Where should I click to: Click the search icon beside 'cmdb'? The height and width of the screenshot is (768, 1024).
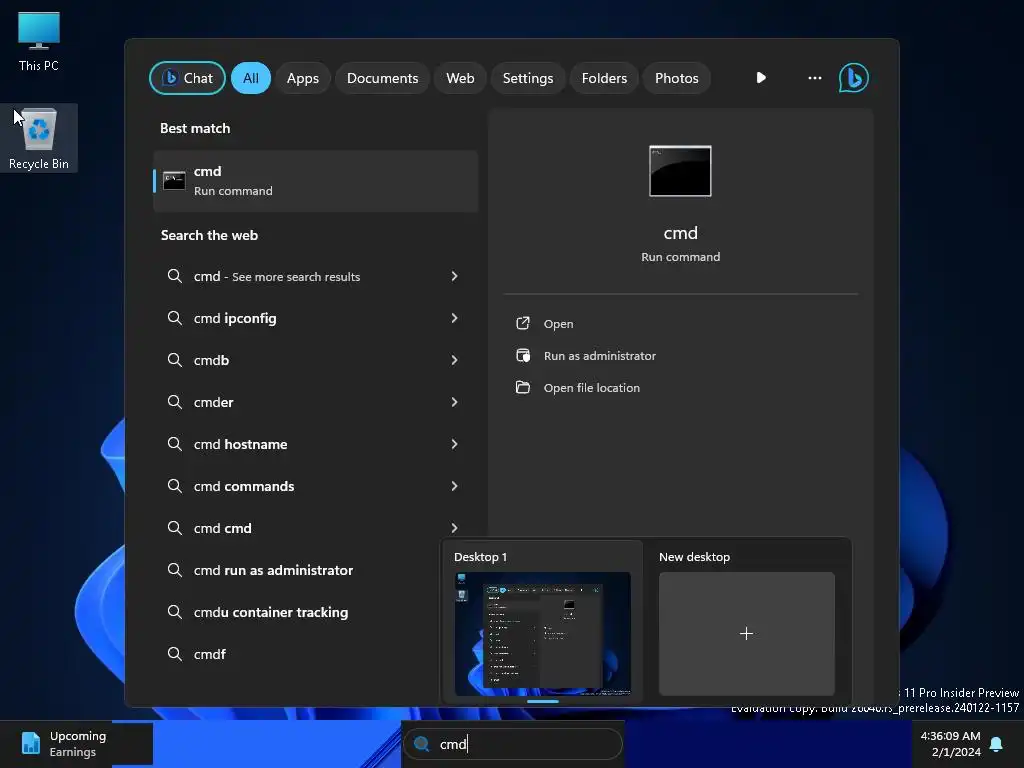[174, 360]
